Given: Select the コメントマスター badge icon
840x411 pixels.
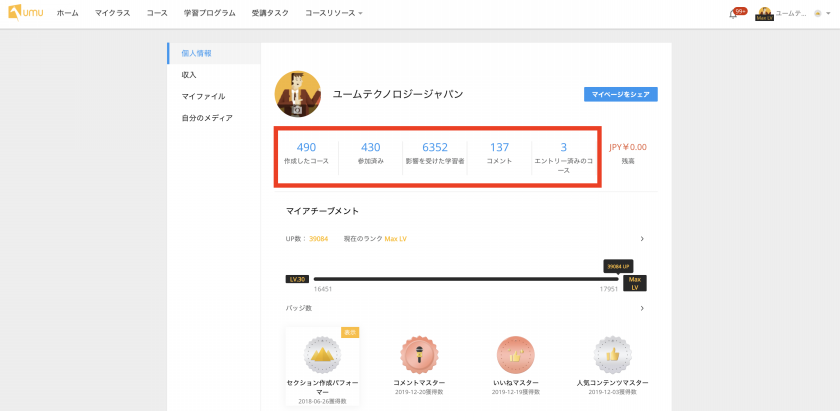Looking at the screenshot, I should (x=419, y=355).
